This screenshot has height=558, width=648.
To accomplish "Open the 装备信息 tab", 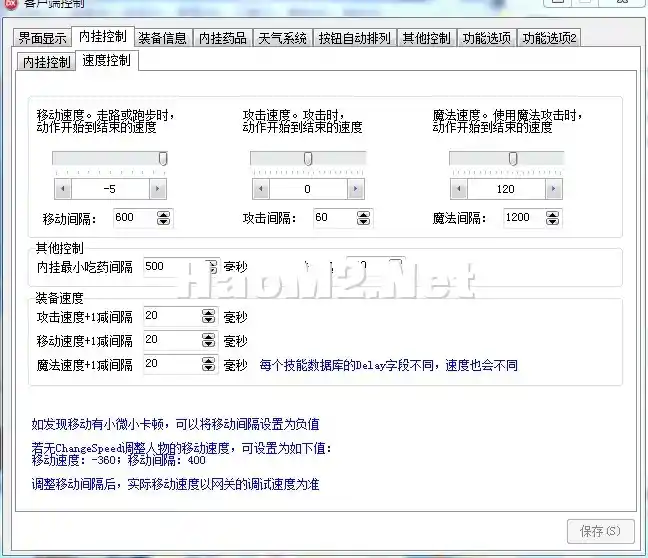I will (x=162, y=38).
